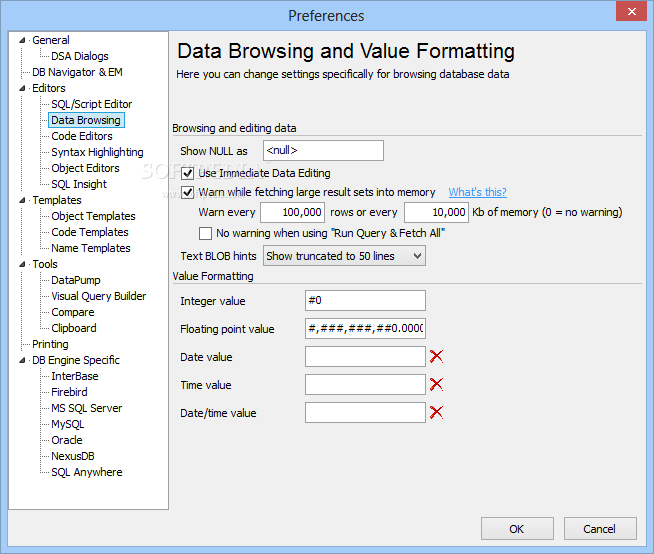Disable warning while fetching large result sets
This screenshot has height=554, width=654.
click(189, 192)
